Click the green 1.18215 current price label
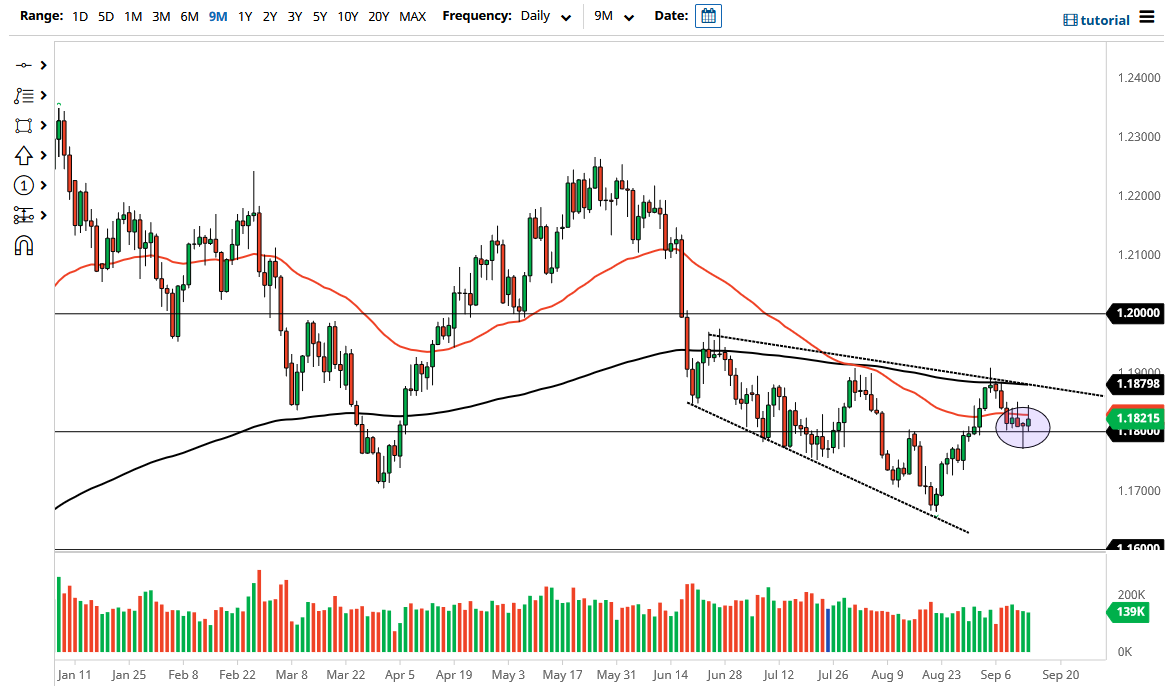1171x698 pixels. pyautogui.click(x=1135, y=418)
